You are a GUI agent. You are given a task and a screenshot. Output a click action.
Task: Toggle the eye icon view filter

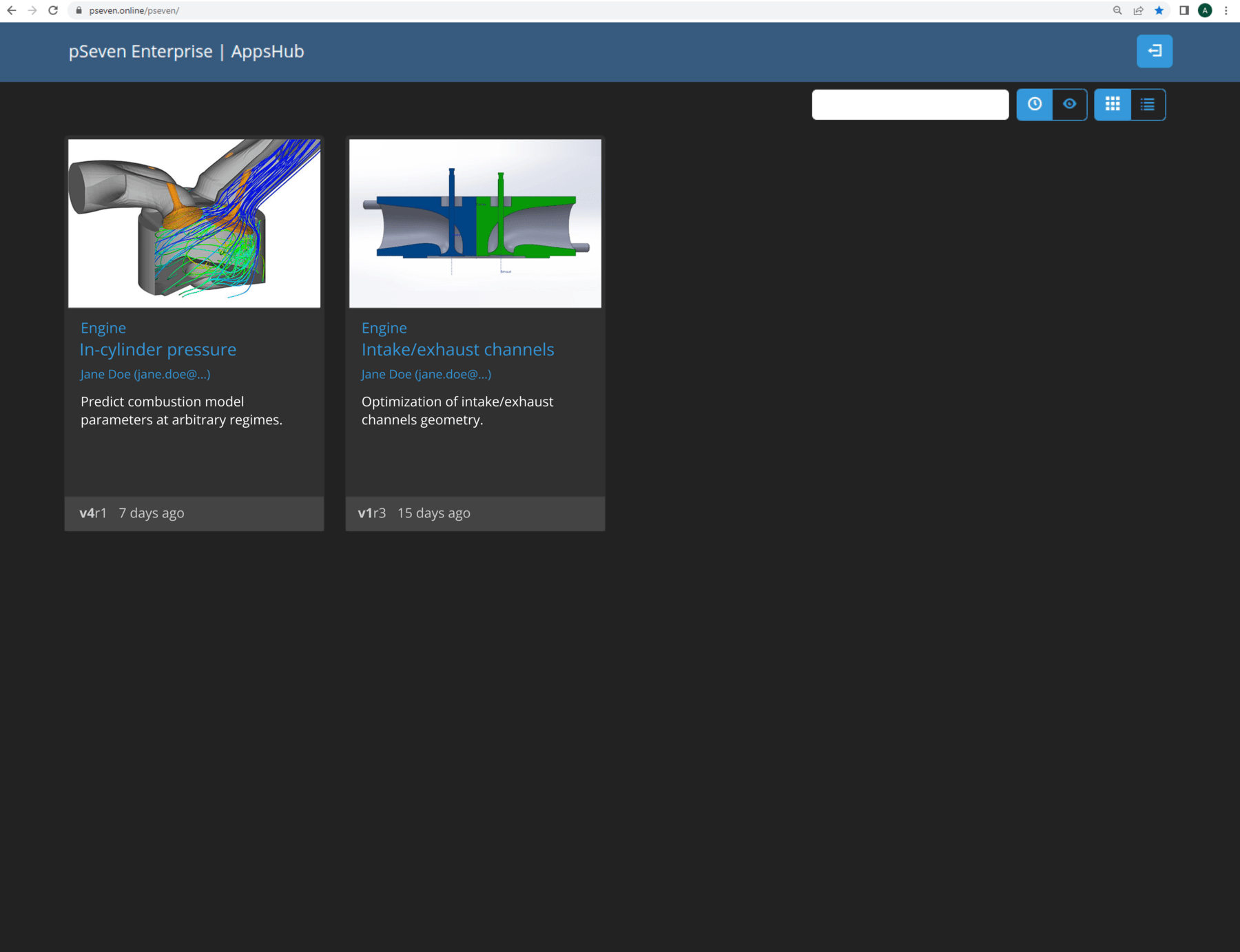coord(1069,104)
